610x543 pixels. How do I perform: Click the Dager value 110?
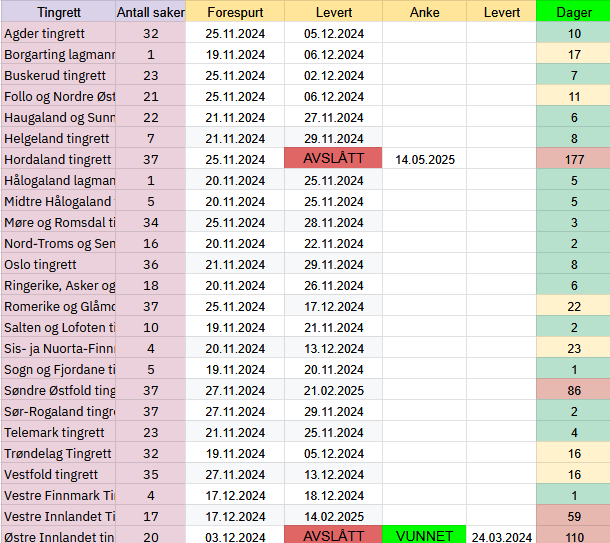point(573,535)
